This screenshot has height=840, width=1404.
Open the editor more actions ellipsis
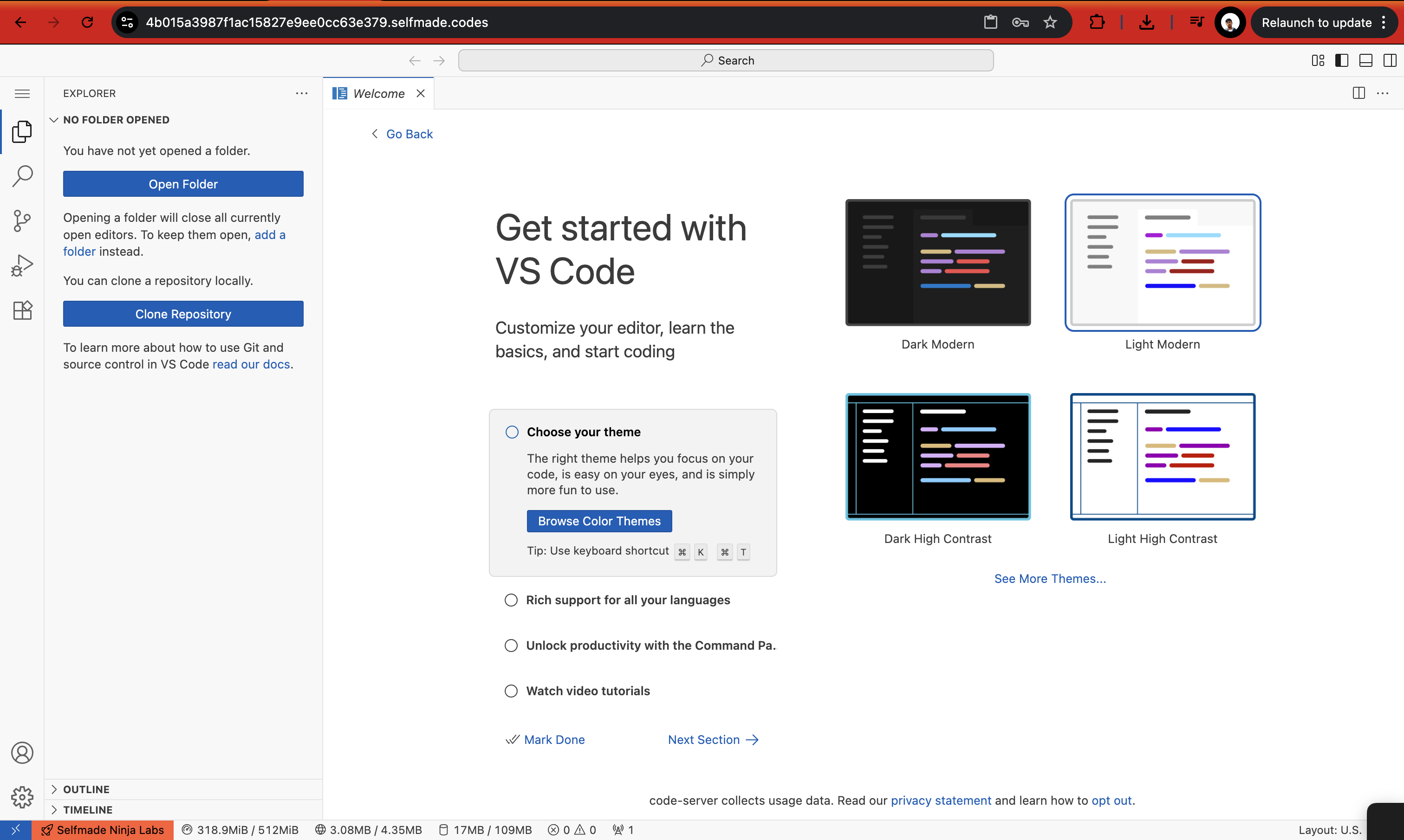pyautogui.click(x=1383, y=93)
